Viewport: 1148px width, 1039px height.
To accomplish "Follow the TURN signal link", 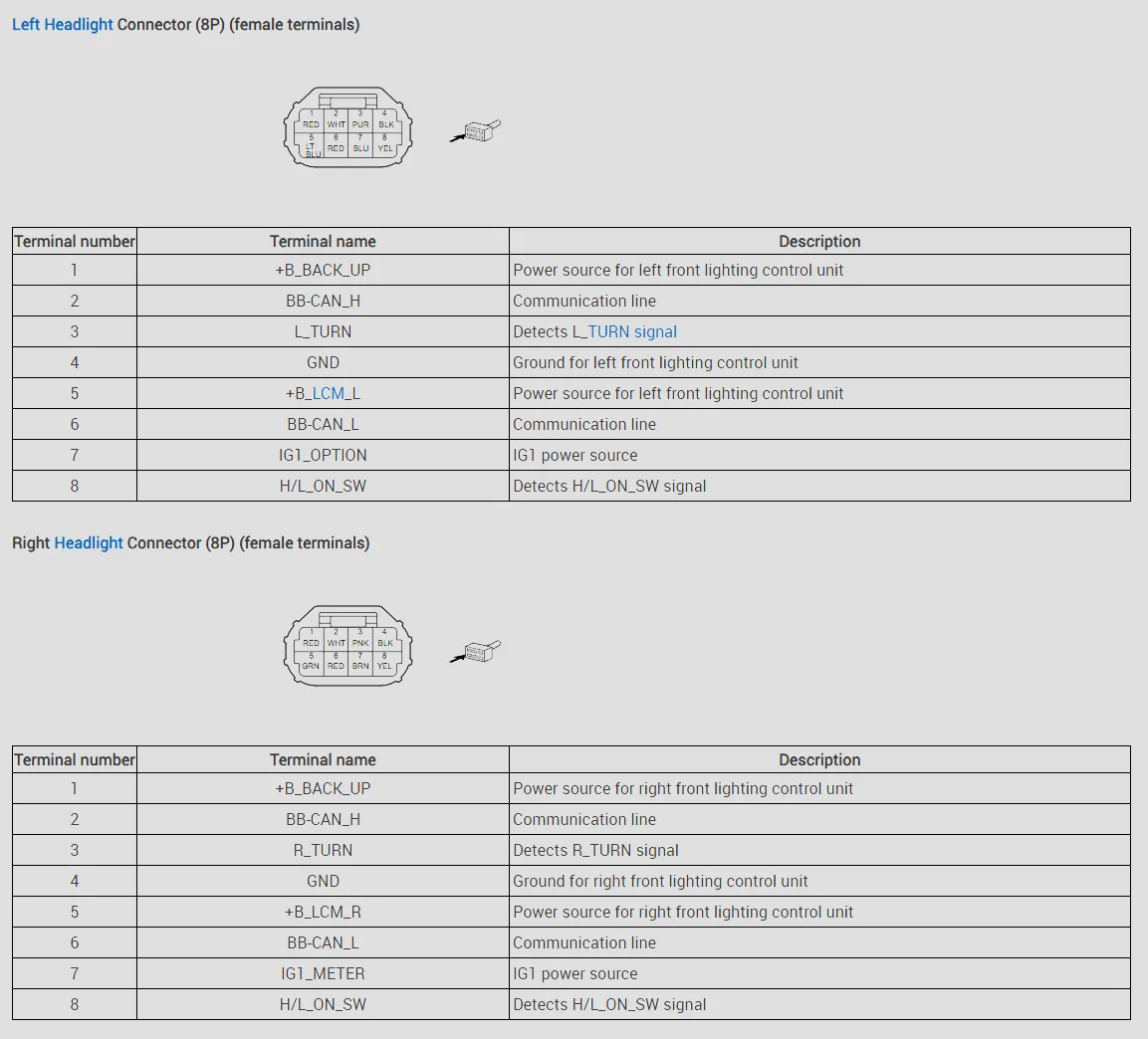I will [632, 331].
